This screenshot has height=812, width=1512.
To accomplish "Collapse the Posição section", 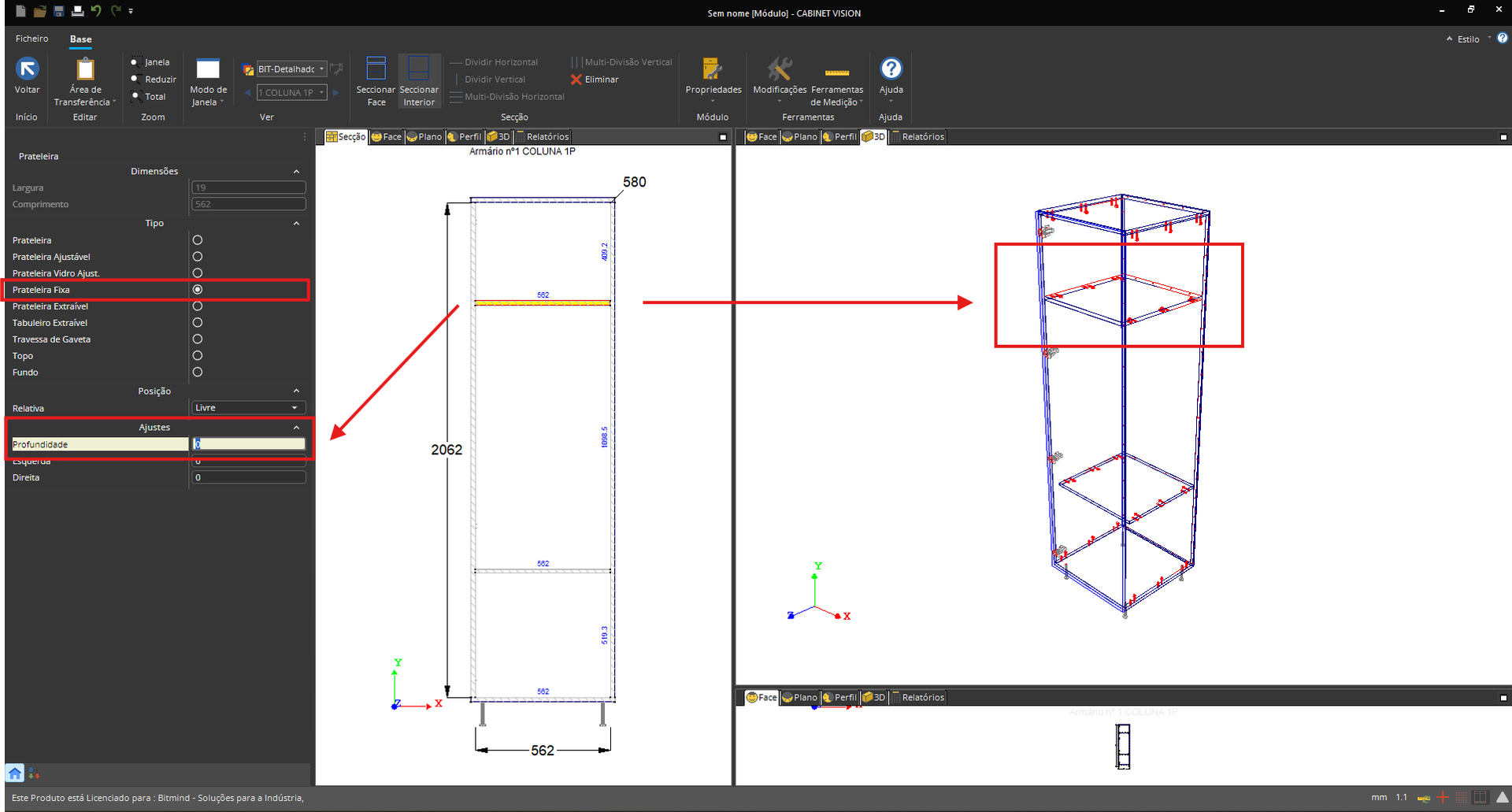I will 296,391.
